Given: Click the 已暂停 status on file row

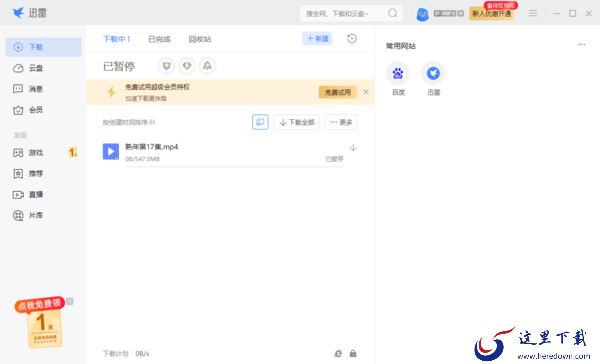Looking at the screenshot, I should click(334, 159).
